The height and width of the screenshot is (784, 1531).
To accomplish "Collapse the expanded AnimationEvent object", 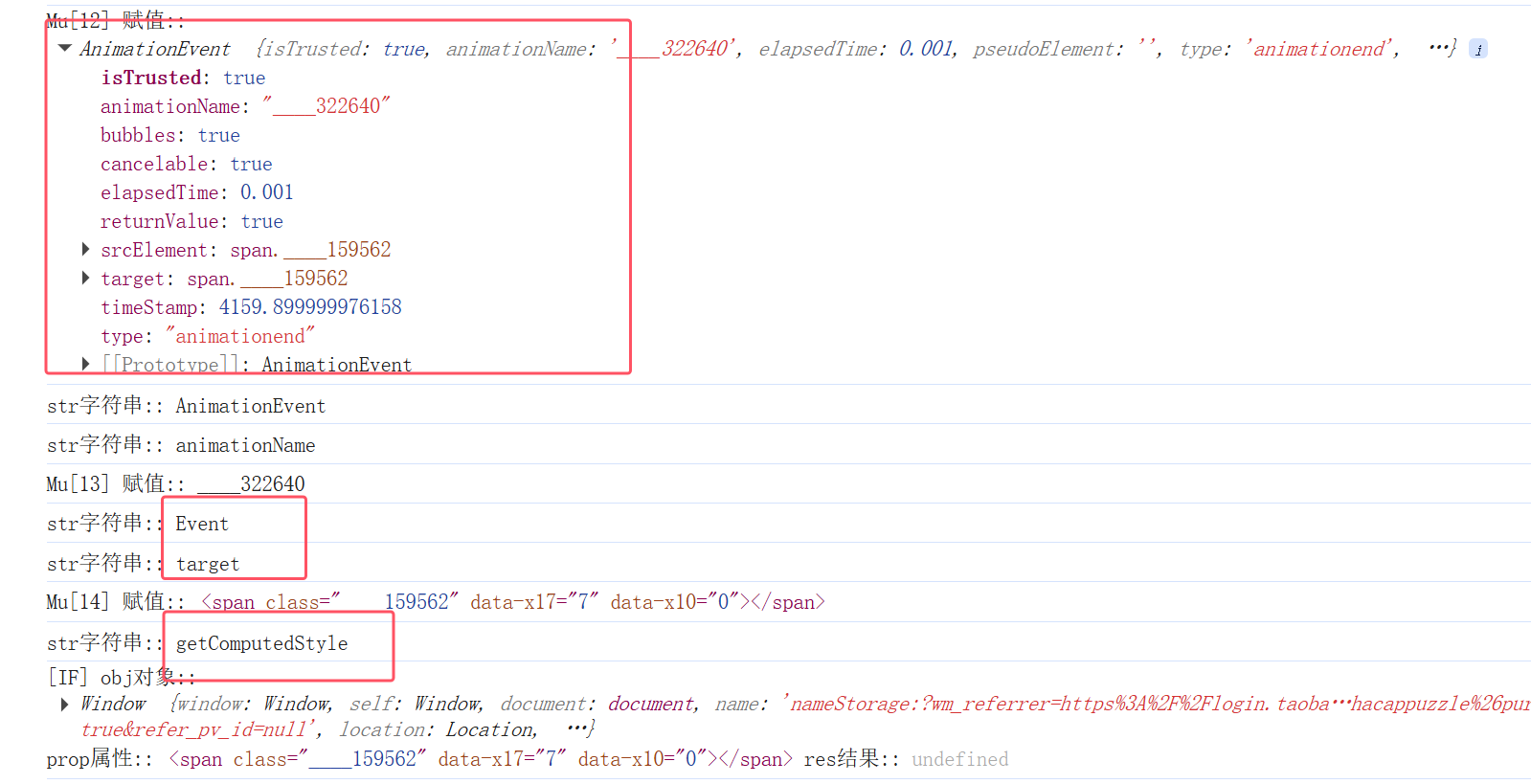I will tap(65, 49).
